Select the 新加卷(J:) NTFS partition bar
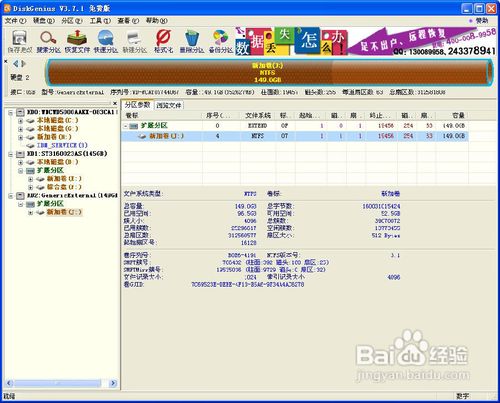Screen dimensions: 500x403 point(269,73)
